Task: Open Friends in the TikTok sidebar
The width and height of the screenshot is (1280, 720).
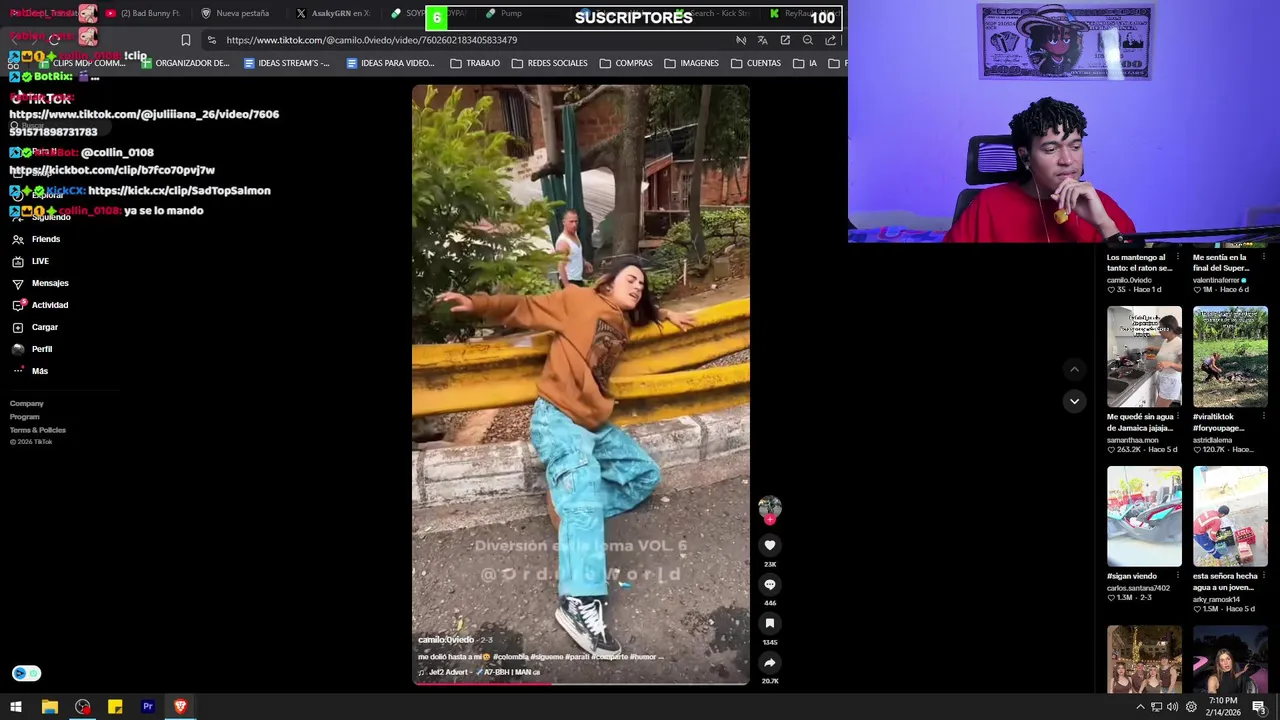Action: (46, 239)
